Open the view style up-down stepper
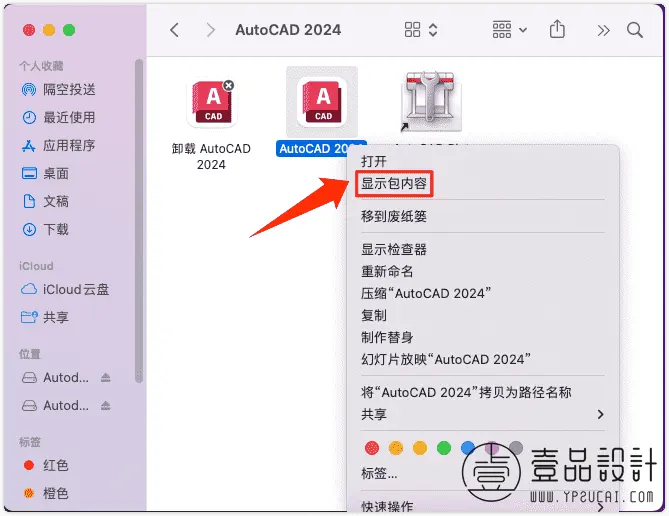 pos(433,30)
